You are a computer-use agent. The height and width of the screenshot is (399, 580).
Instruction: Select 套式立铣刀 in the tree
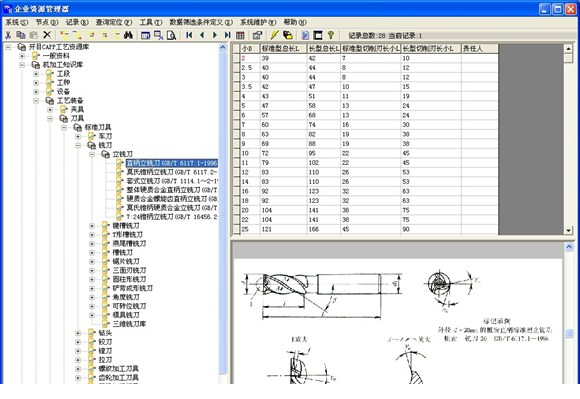(x=172, y=181)
